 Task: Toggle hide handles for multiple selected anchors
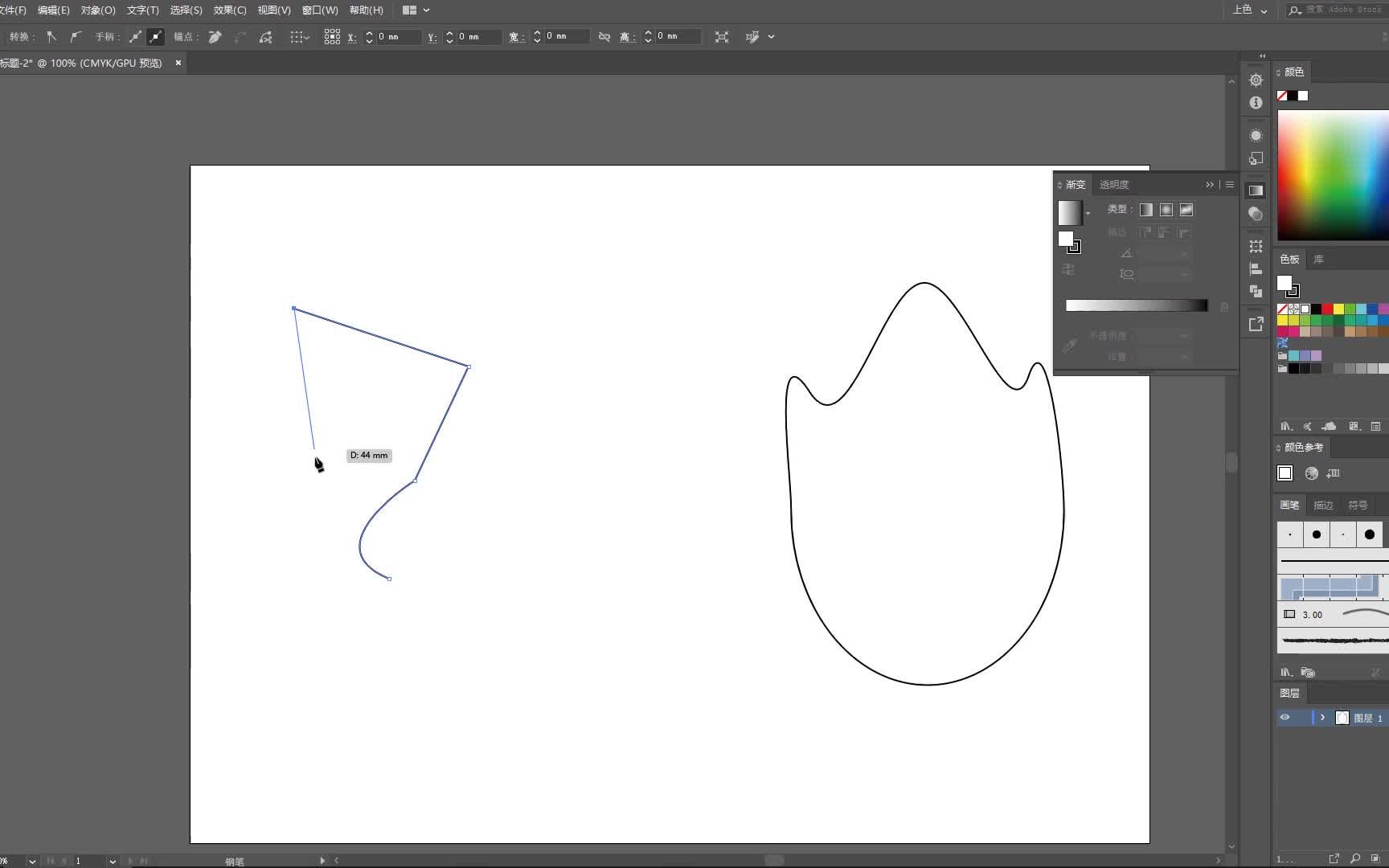pyautogui.click(x=156, y=37)
